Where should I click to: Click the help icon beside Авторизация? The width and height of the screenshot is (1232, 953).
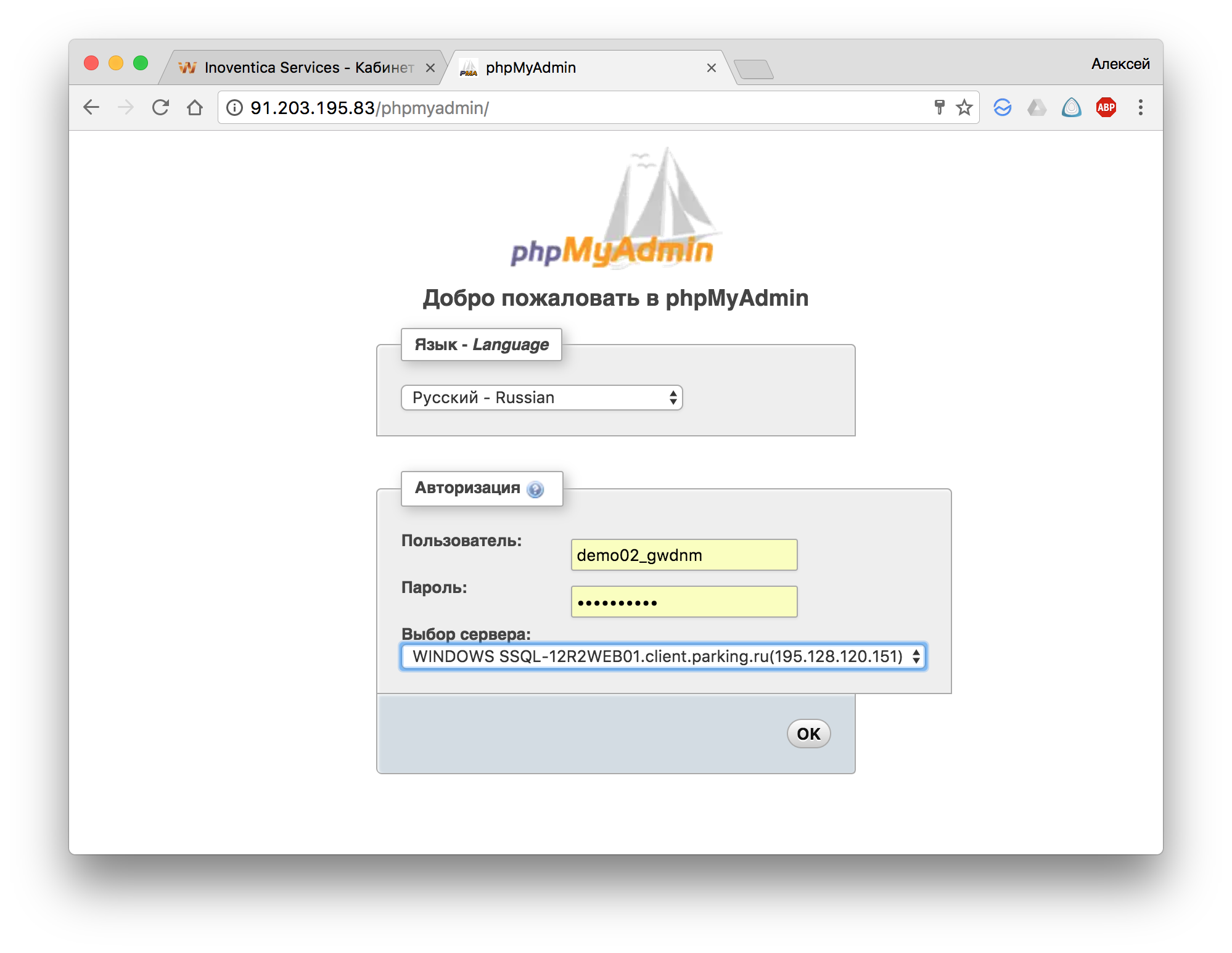pyautogui.click(x=535, y=489)
